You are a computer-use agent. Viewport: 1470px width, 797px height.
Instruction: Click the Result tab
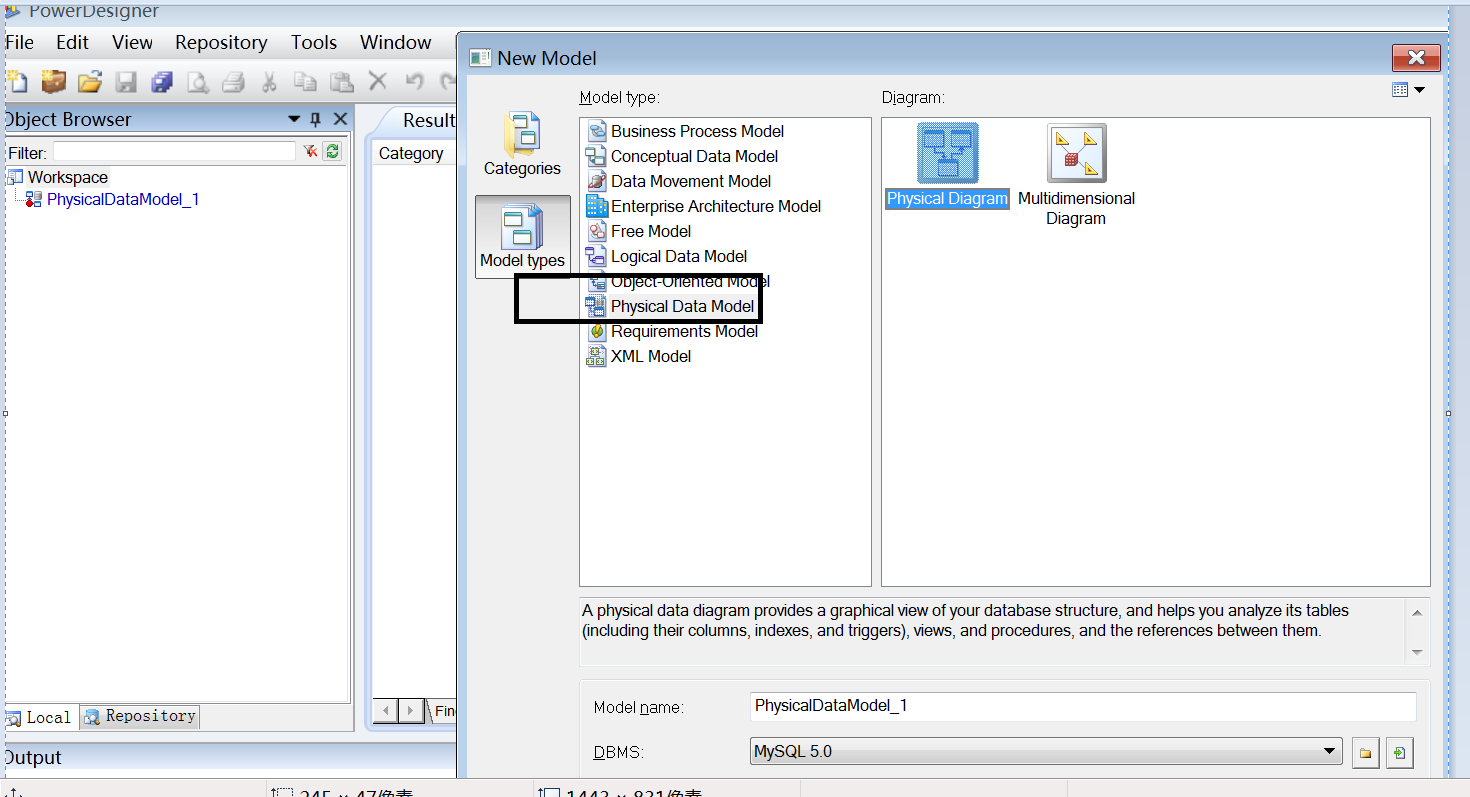(x=428, y=120)
